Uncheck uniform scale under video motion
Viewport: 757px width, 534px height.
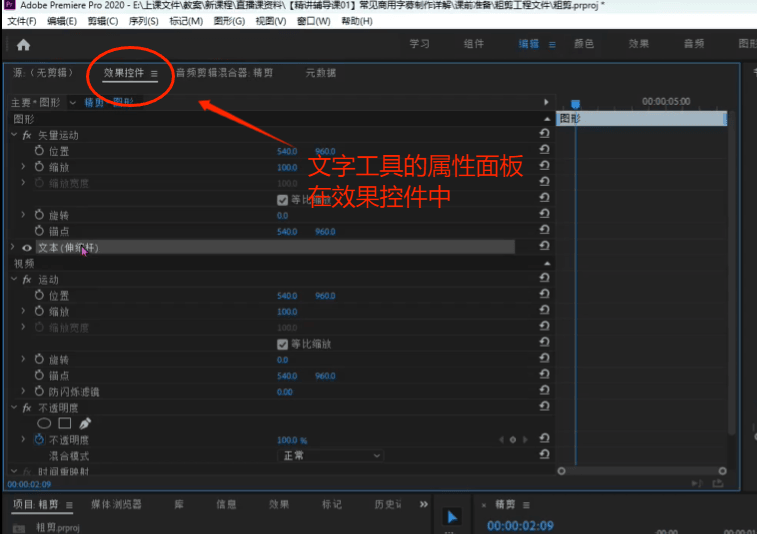point(282,344)
